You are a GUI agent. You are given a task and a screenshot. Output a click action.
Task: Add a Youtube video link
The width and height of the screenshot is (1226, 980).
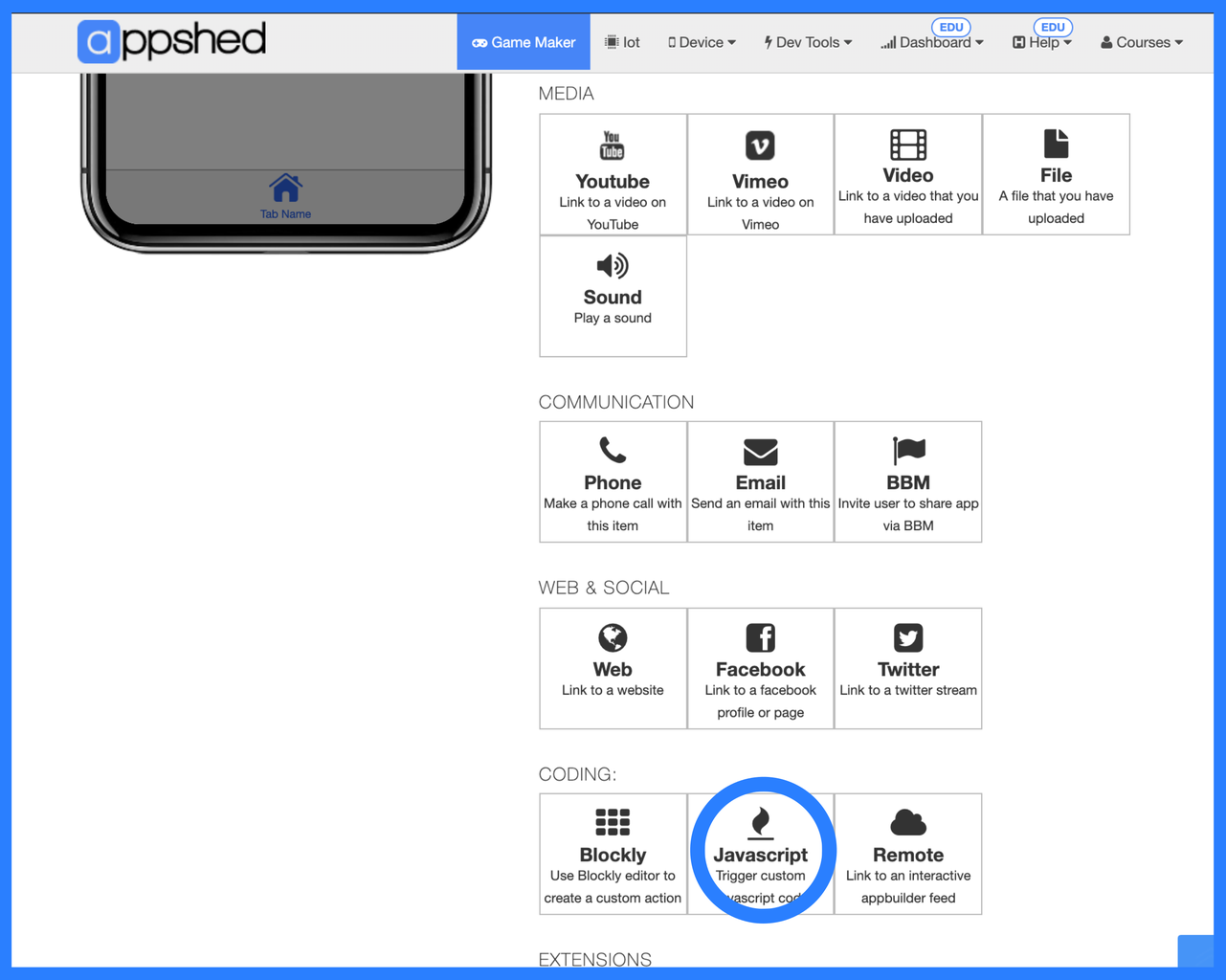(x=613, y=172)
